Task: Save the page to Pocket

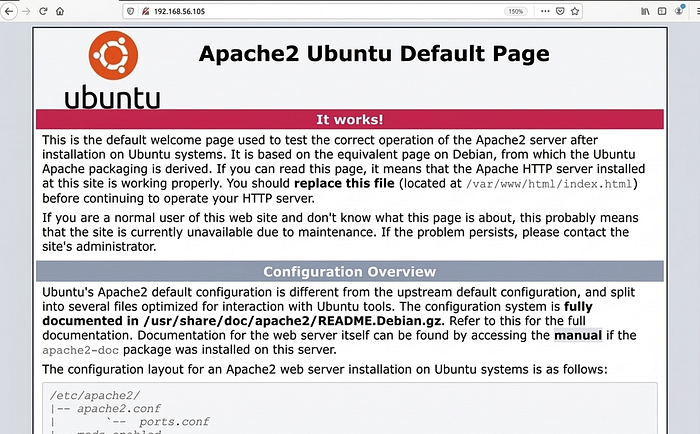Action: [x=560, y=11]
